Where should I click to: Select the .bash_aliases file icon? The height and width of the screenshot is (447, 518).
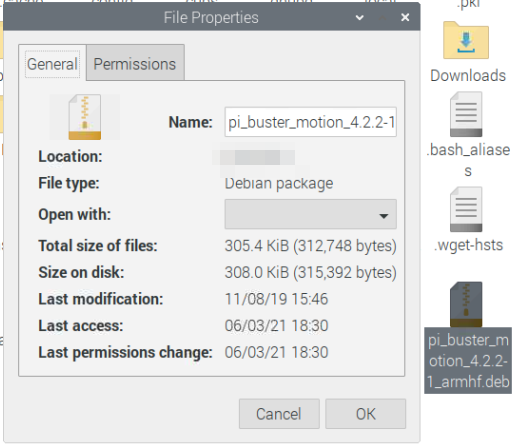coord(466,114)
